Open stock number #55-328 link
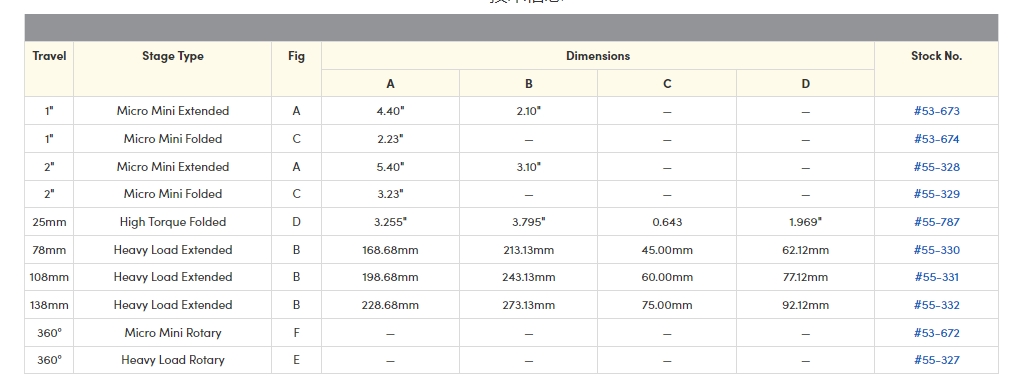This screenshot has height=384, width=1015. (936, 167)
